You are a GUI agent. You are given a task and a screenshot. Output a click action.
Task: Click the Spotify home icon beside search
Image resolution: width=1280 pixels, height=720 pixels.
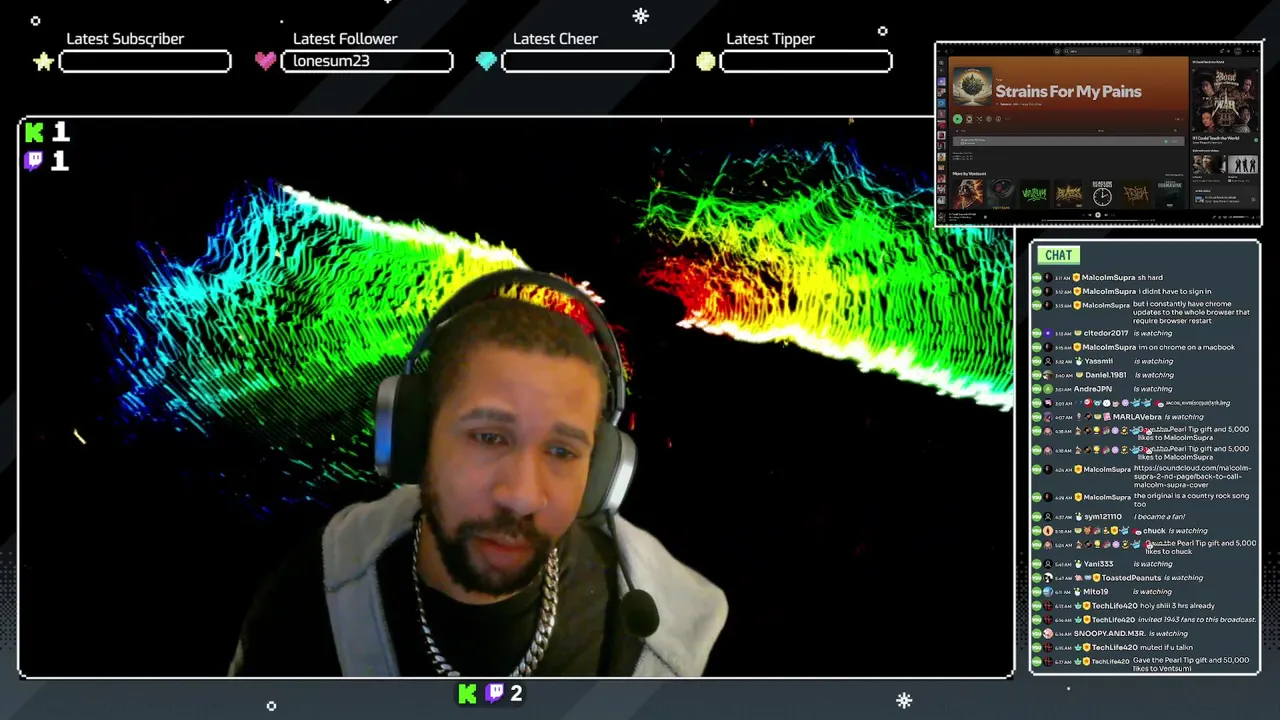pyautogui.click(x=1057, y=51)
